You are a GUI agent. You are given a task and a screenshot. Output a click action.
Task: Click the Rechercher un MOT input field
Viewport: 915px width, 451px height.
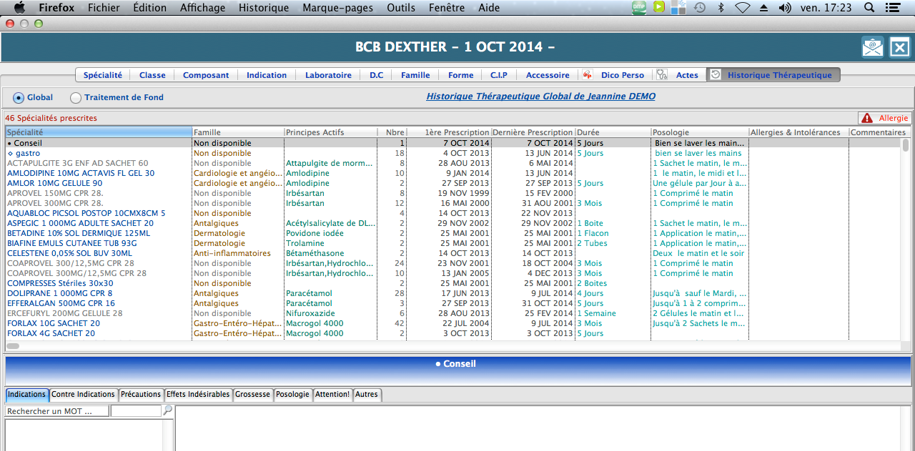tap(56, 411)
